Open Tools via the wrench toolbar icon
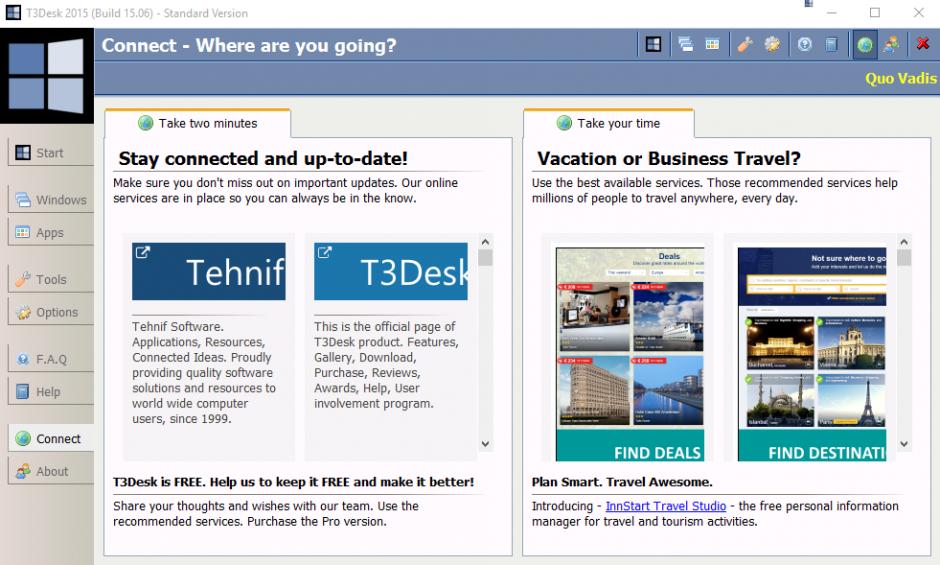This screenshot has height=565, width=940. point(745,44)
